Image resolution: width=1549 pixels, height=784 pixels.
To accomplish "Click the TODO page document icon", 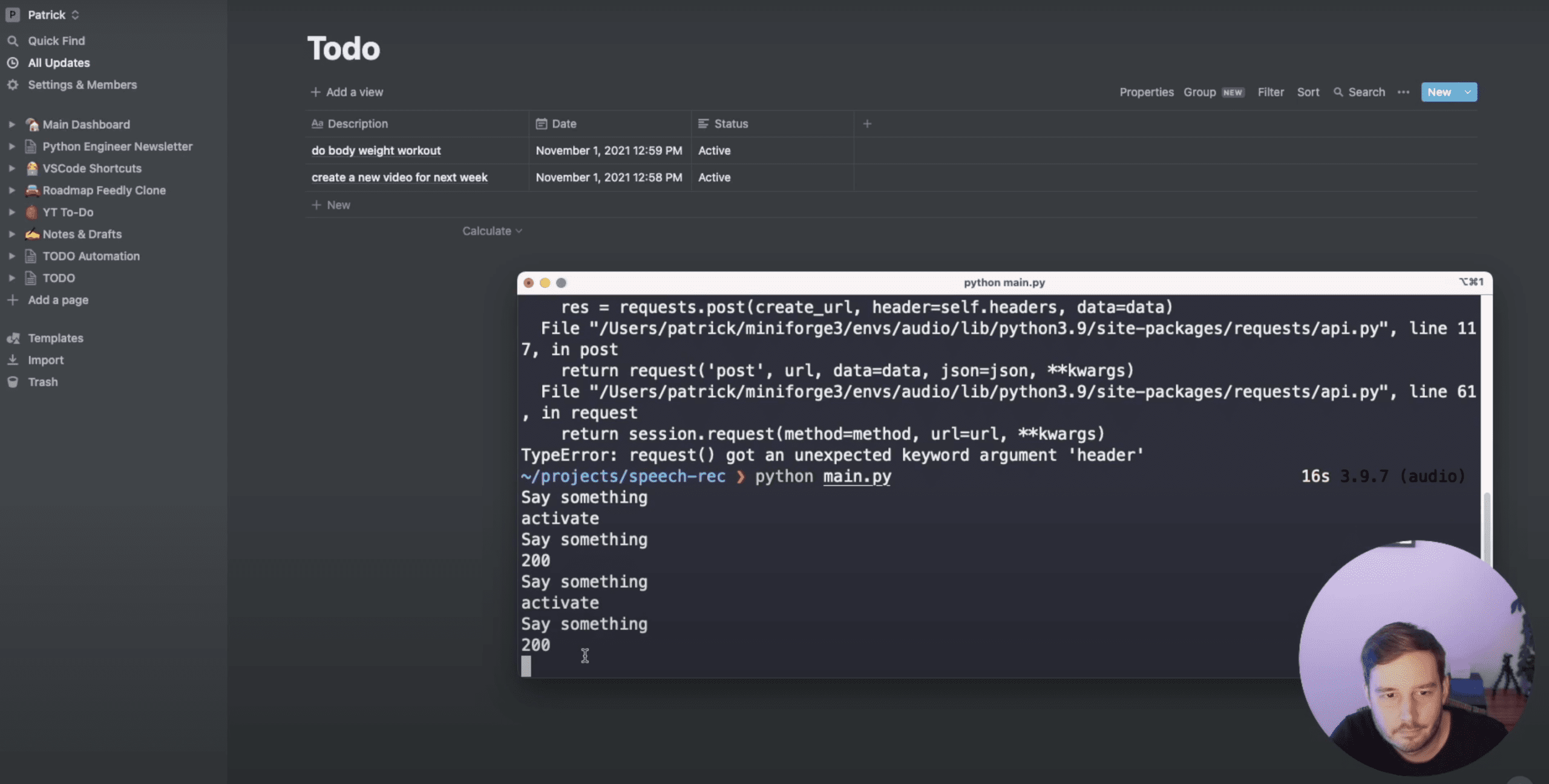I will point(31,278).
